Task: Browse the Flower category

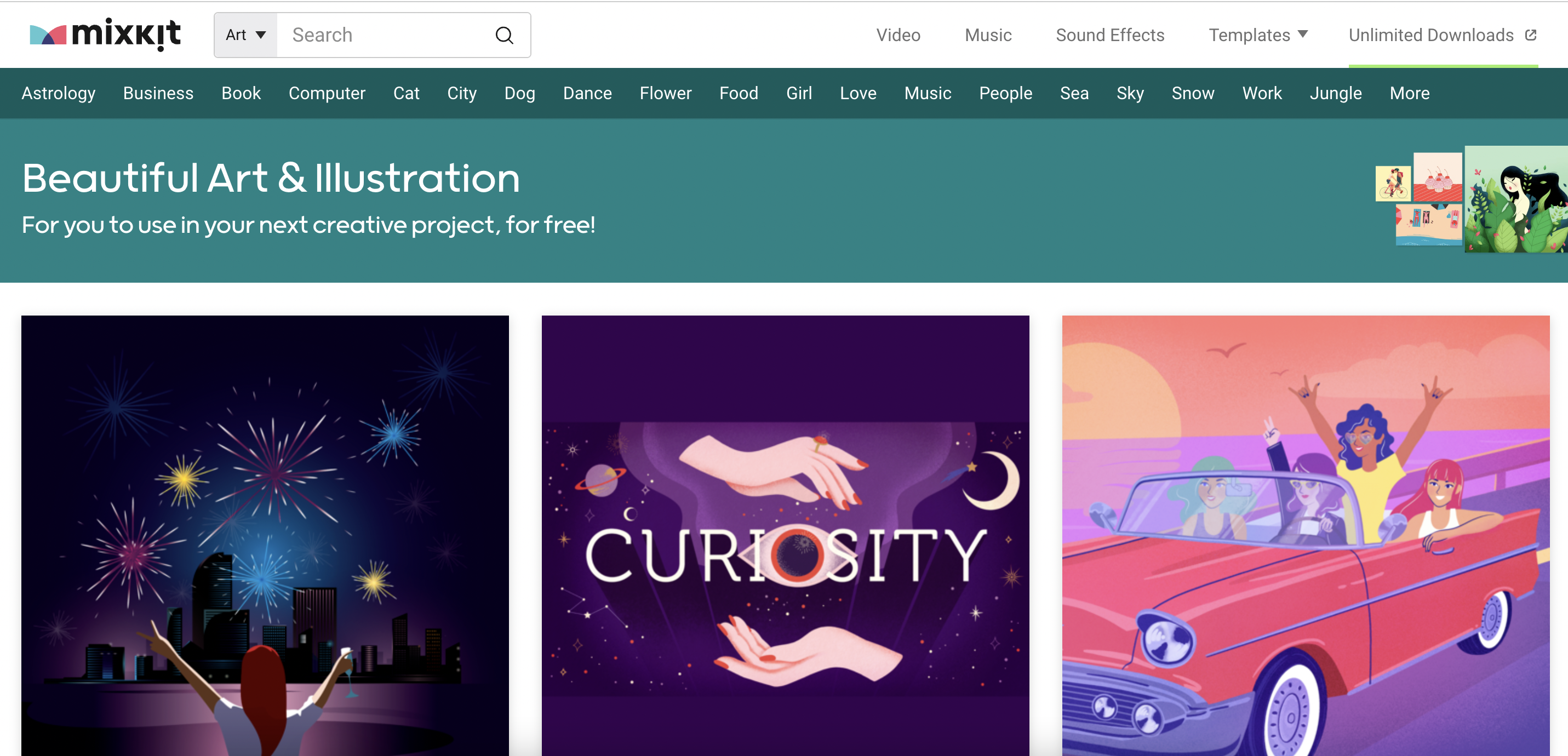Action: pyautogui.click(x=665, y=93)
